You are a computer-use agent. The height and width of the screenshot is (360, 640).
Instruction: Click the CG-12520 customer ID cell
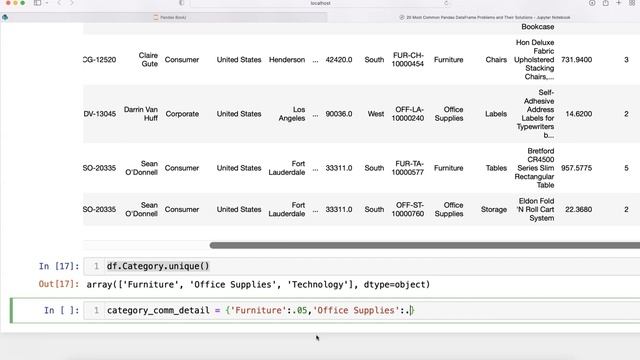pyautogui.click(x=100, y=60)
